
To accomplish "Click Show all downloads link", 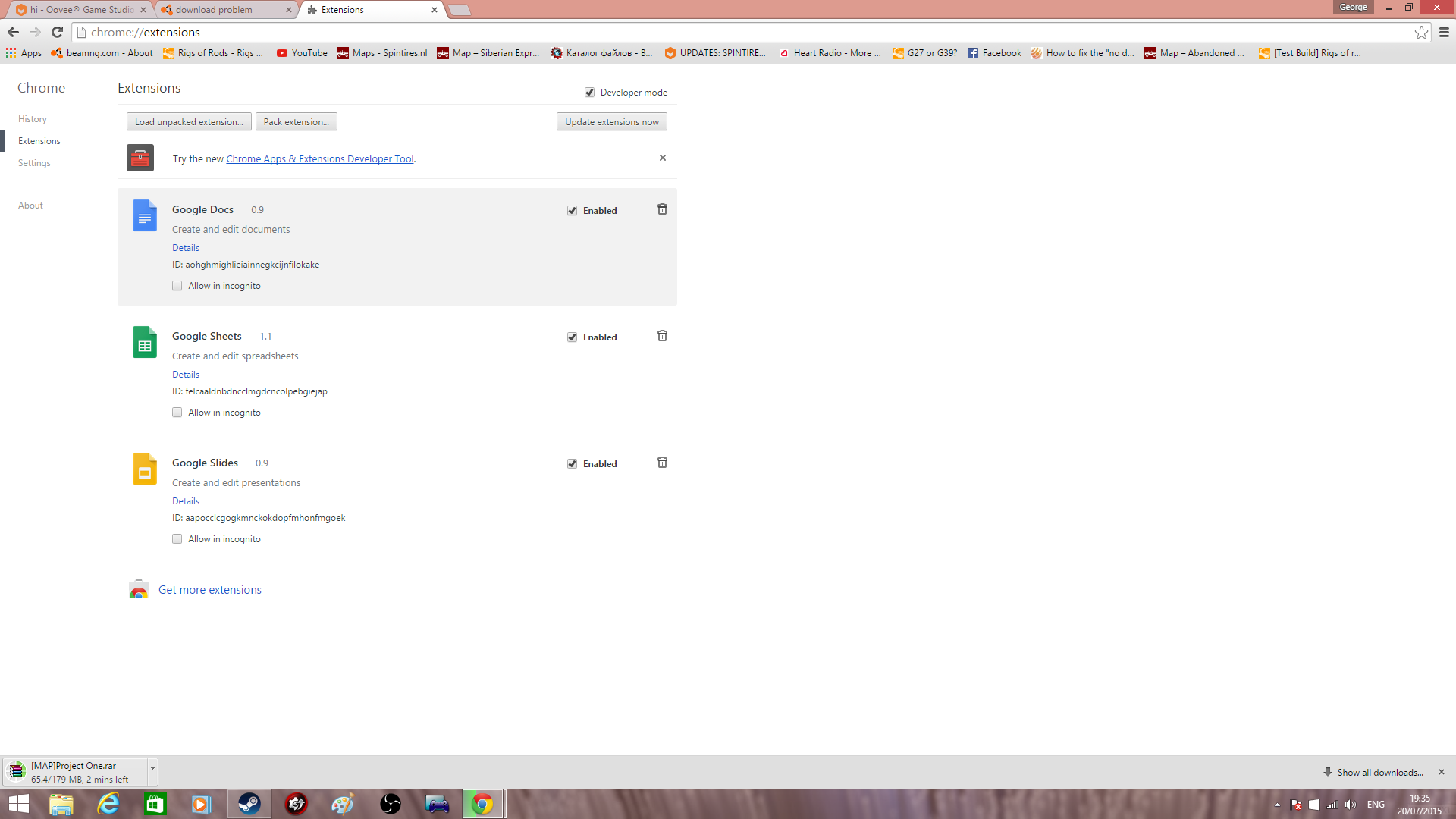I will [x=1380, y=773].
